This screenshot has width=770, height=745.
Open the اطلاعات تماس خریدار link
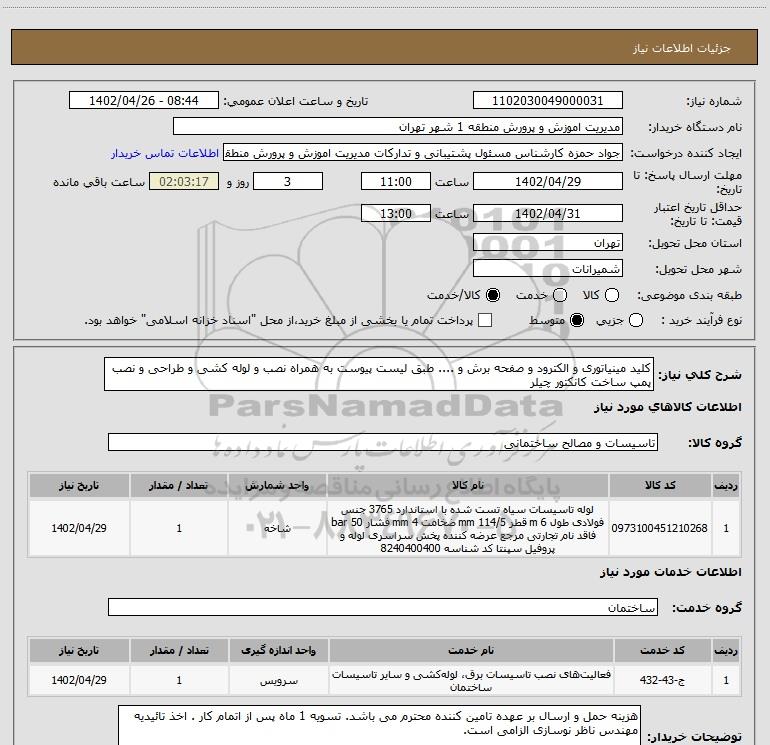[165, 153]
